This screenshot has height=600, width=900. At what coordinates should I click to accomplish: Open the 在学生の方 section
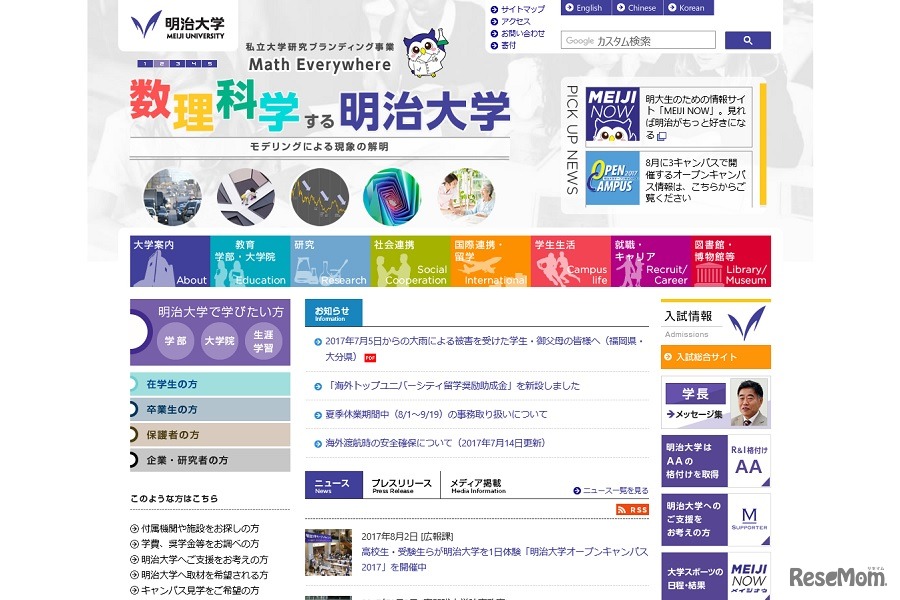[210, 384]
